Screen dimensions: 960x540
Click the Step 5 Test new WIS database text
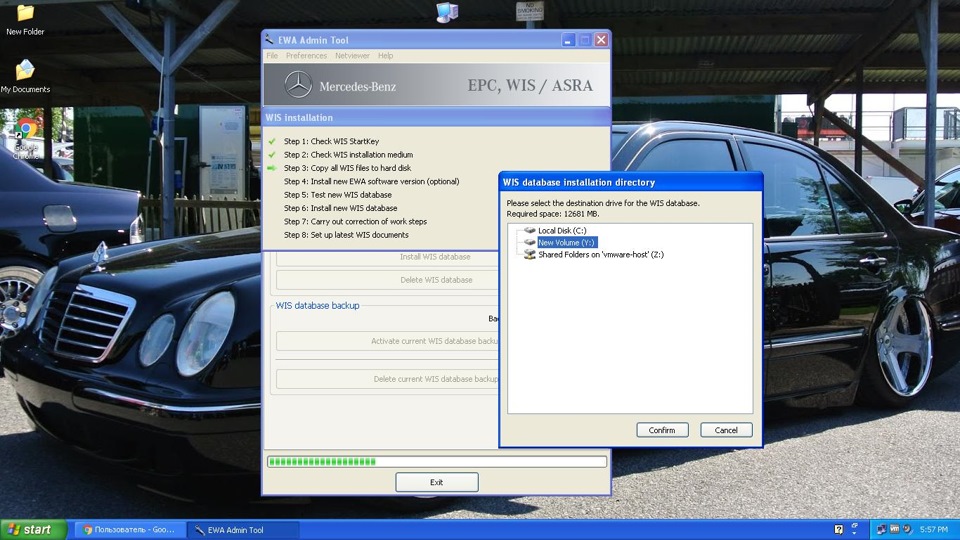[337, 195]
